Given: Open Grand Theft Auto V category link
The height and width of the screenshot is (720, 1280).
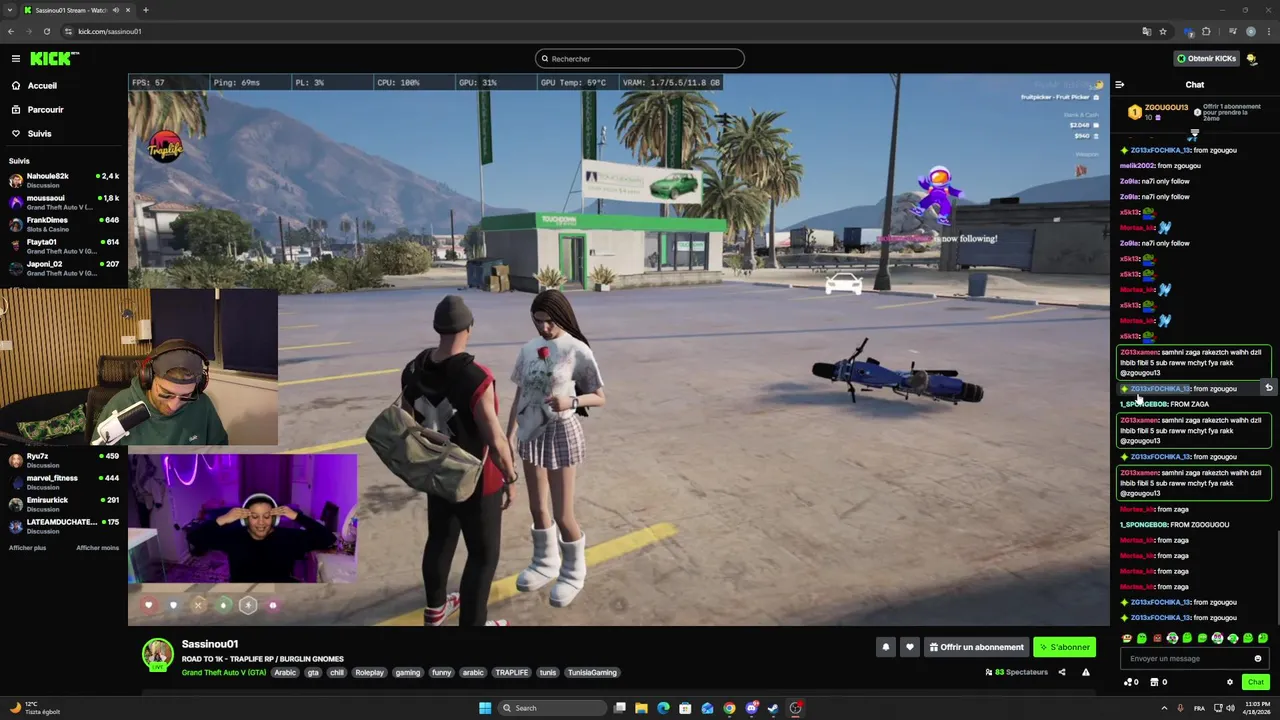Looking at the screenshot, I should click(224, 673).
